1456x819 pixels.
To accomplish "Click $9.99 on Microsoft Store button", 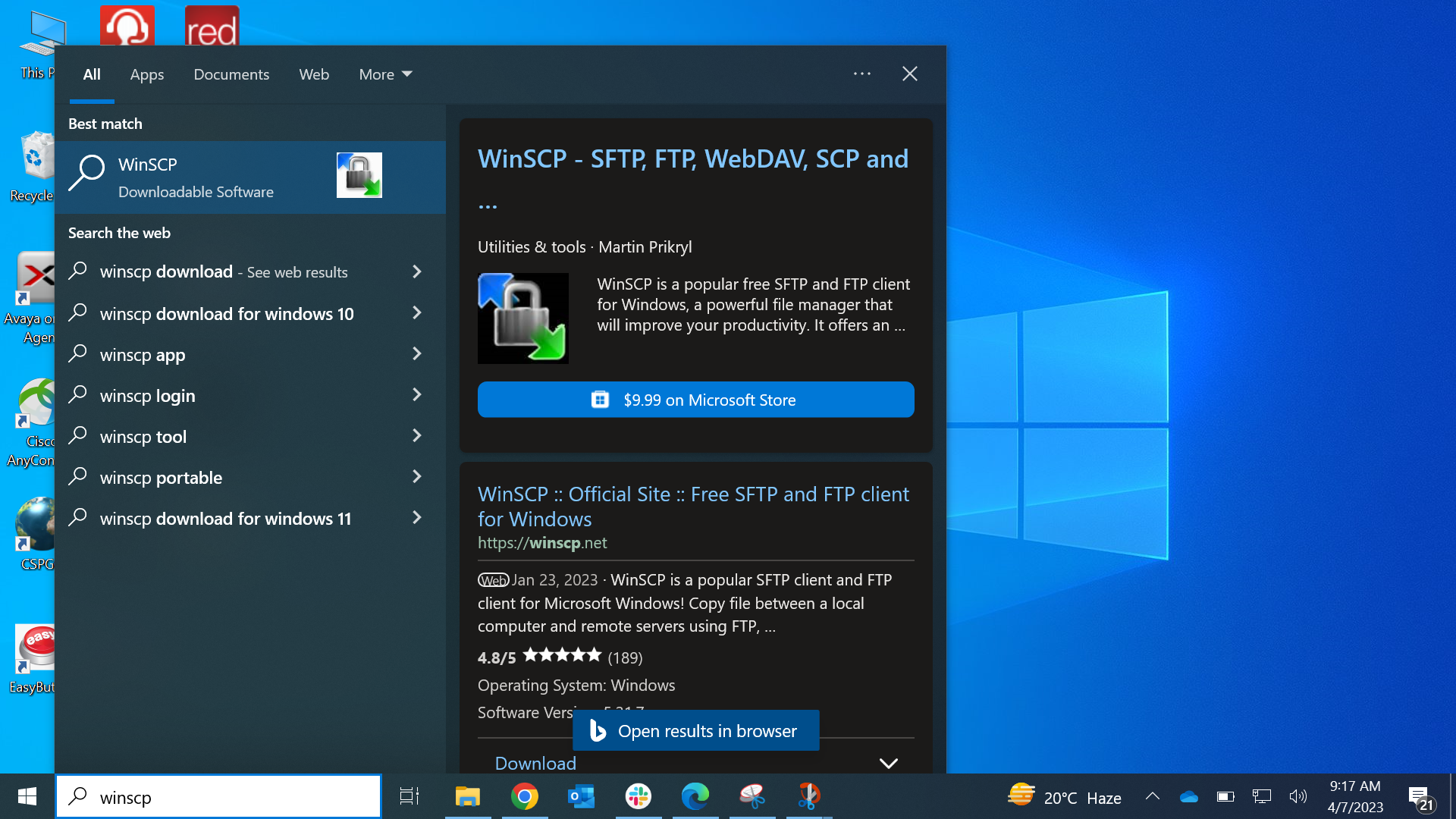I will tap(695, 400).
